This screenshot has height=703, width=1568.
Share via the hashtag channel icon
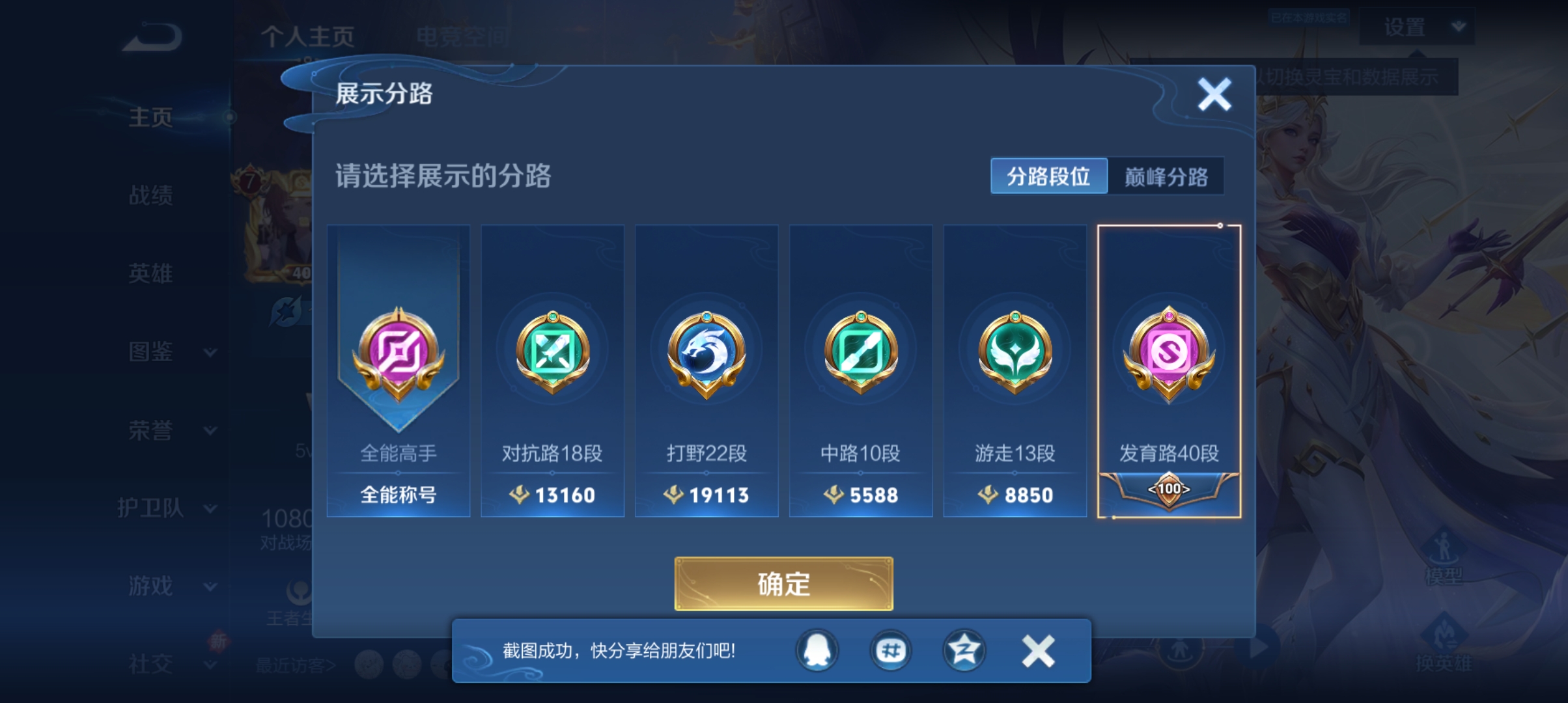(891, 650)
